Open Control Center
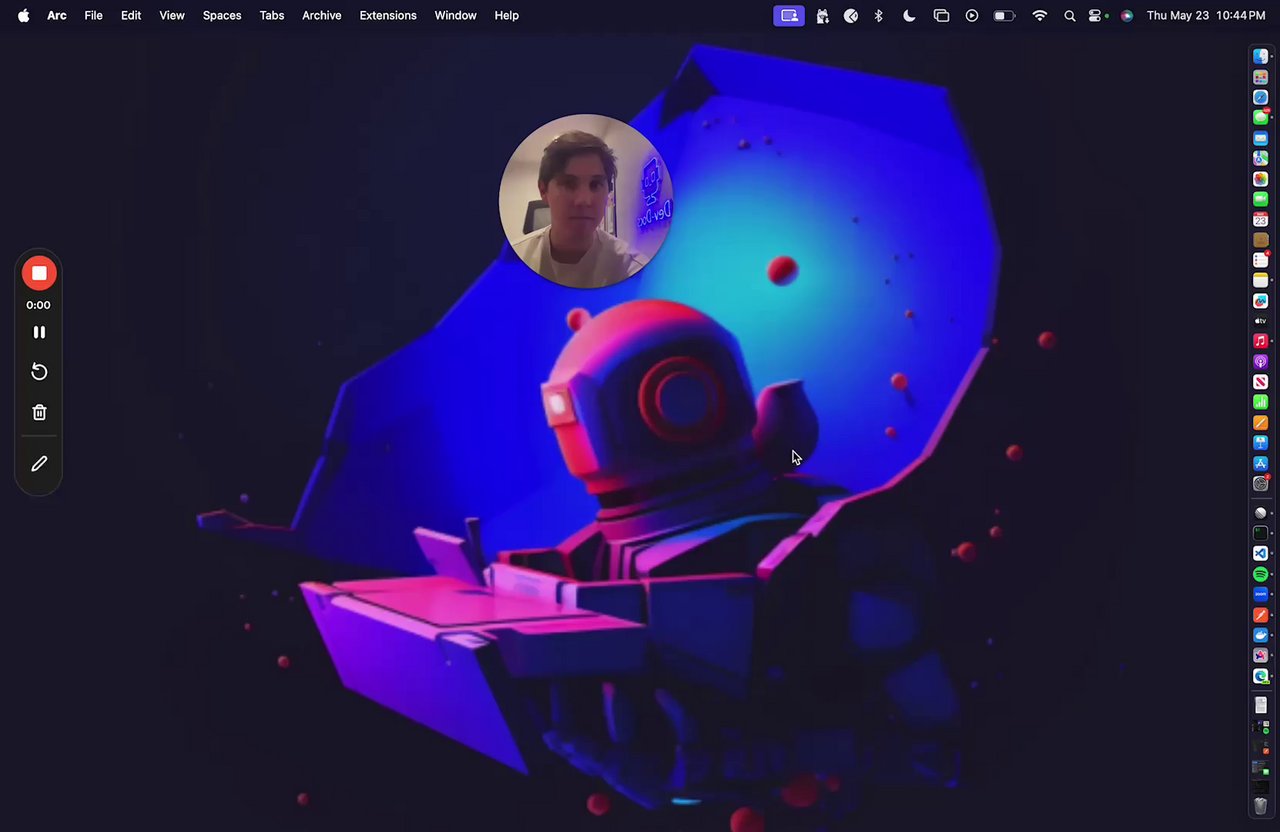Screen dimensions: 1280x832 click(x=1096, y=15)
